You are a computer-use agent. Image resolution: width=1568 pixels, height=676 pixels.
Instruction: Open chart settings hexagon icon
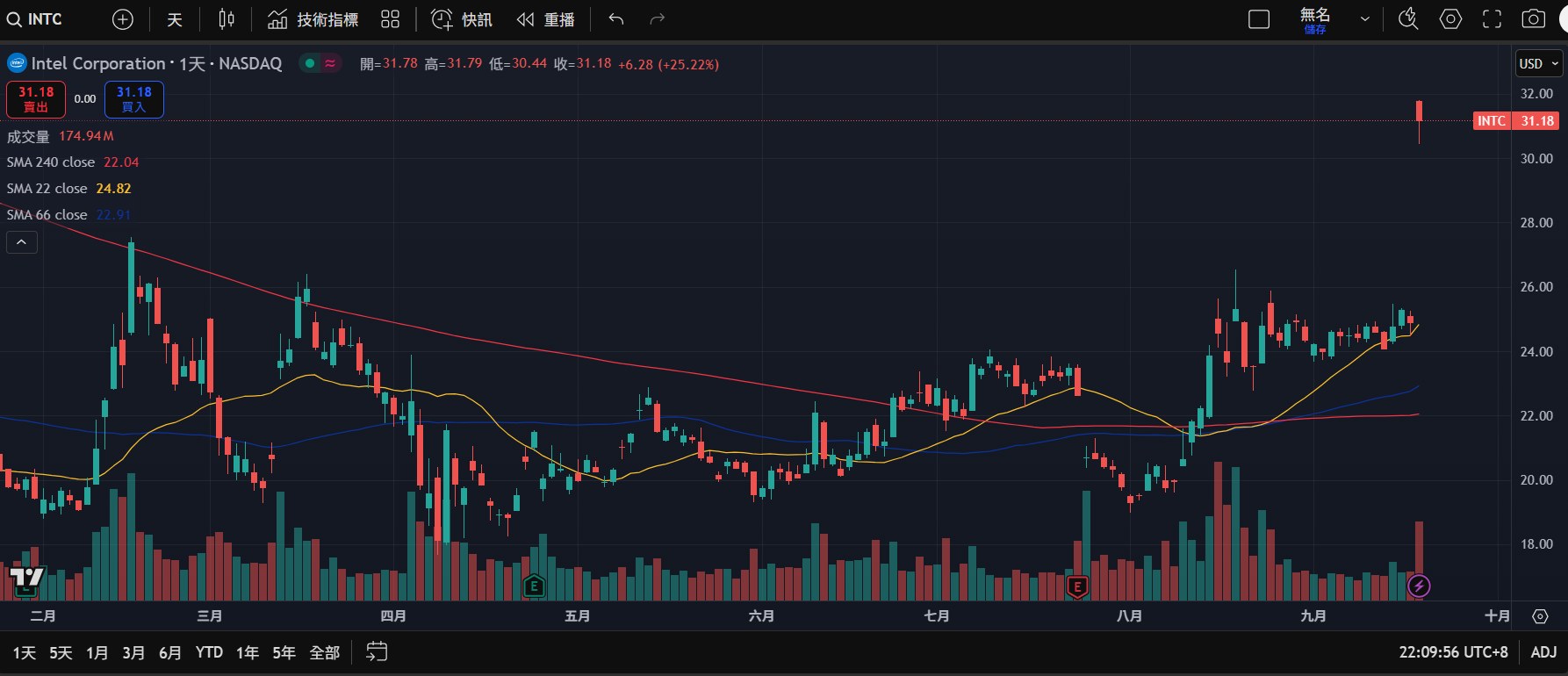pyautogui.click(x=1450, y=19)
